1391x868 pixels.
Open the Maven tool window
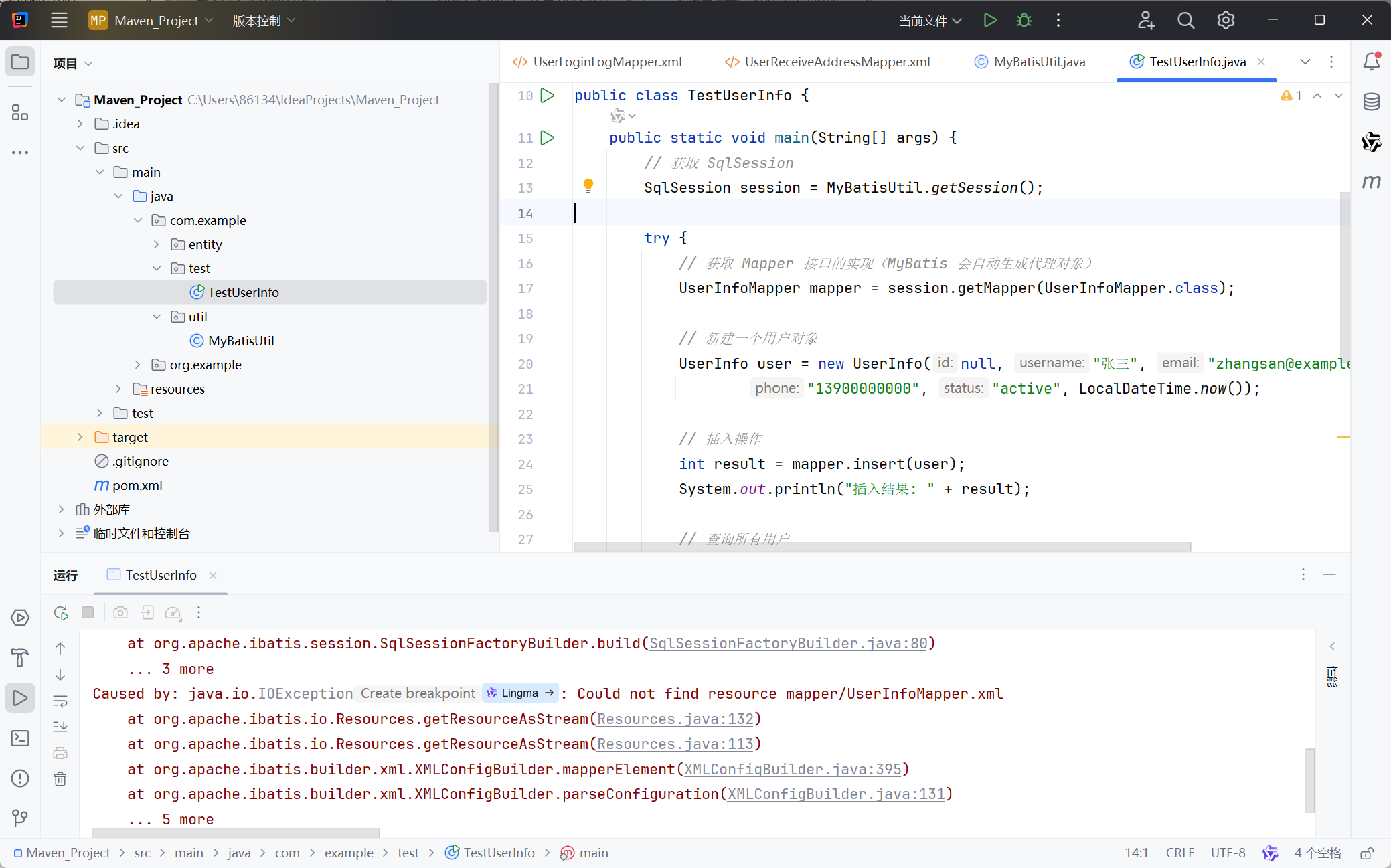point(1371,182)
